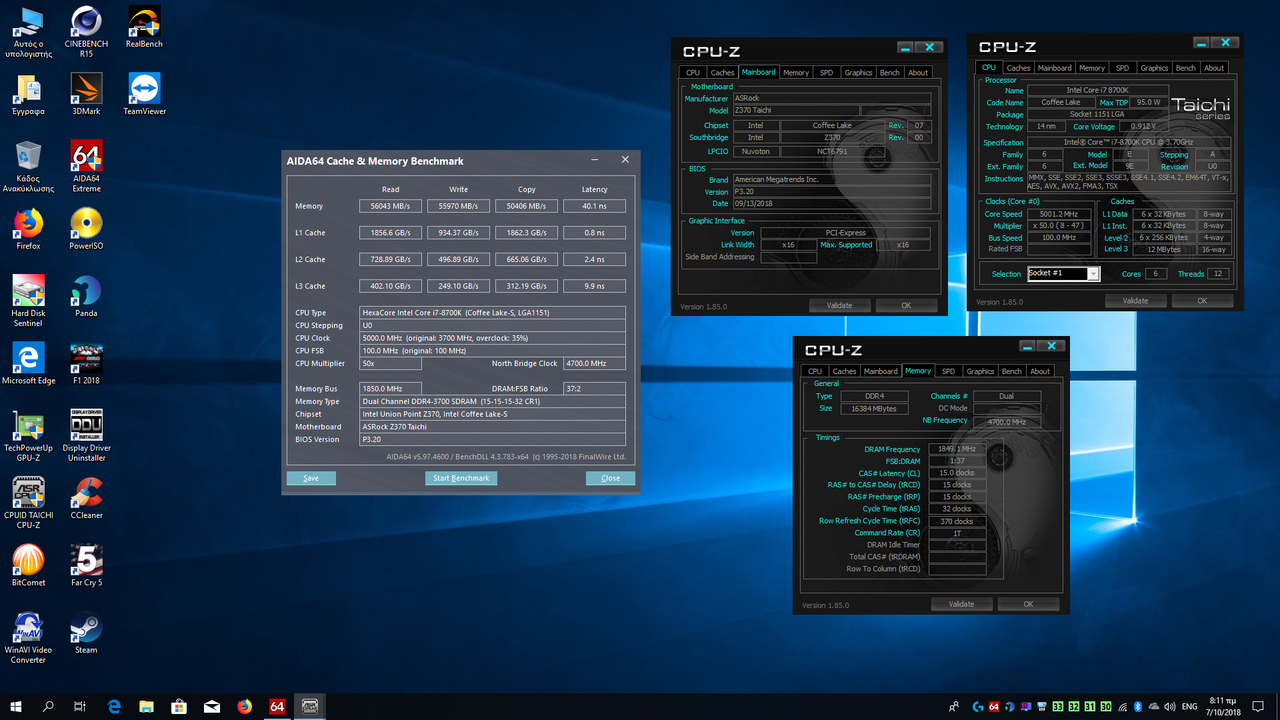Select the TeamViewer desktop icon
The height and width of the screenshot is (720, 1280).
144,94
